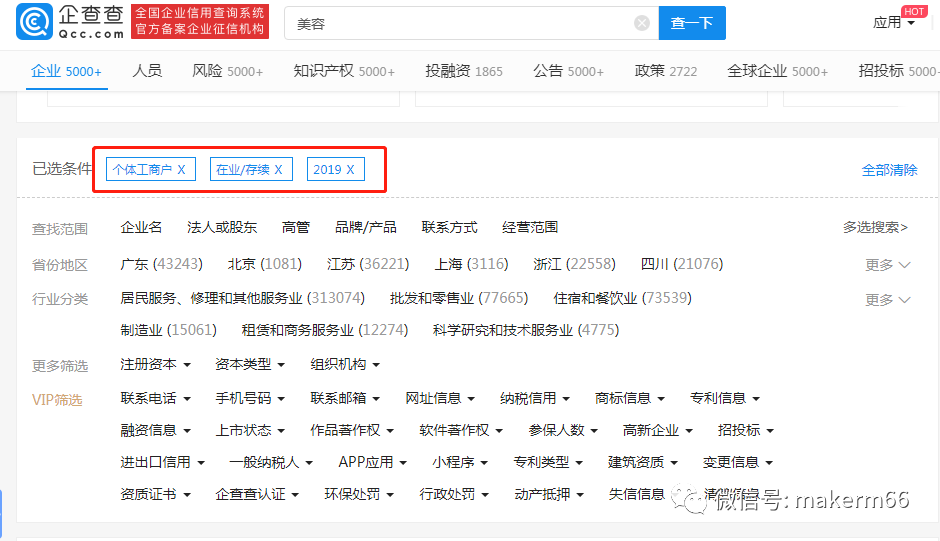Switch to the 公告 tab
Screen dimensions: 940x541
(568, 71)
